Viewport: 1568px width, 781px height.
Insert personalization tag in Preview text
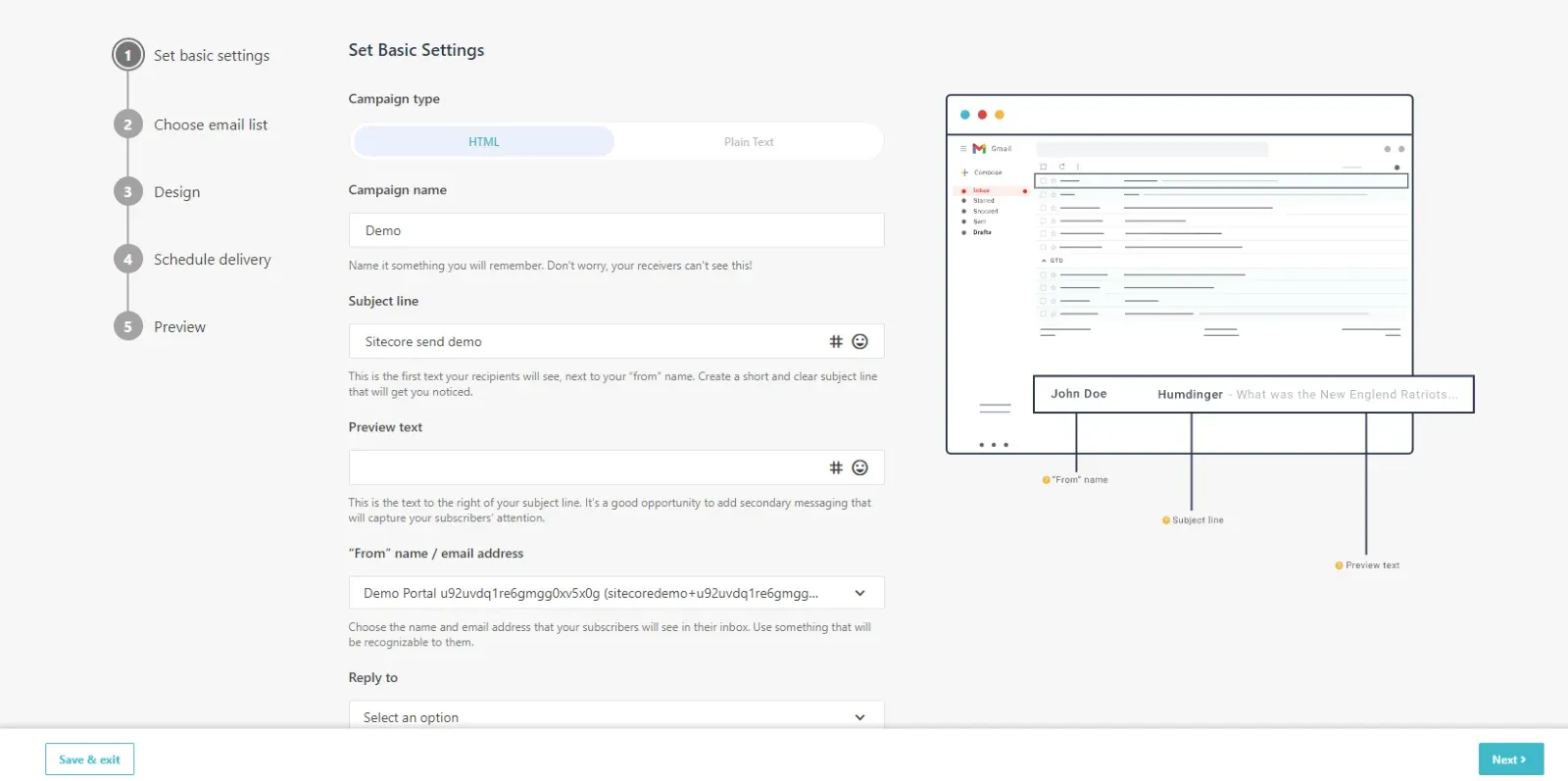tap(836, 467)
